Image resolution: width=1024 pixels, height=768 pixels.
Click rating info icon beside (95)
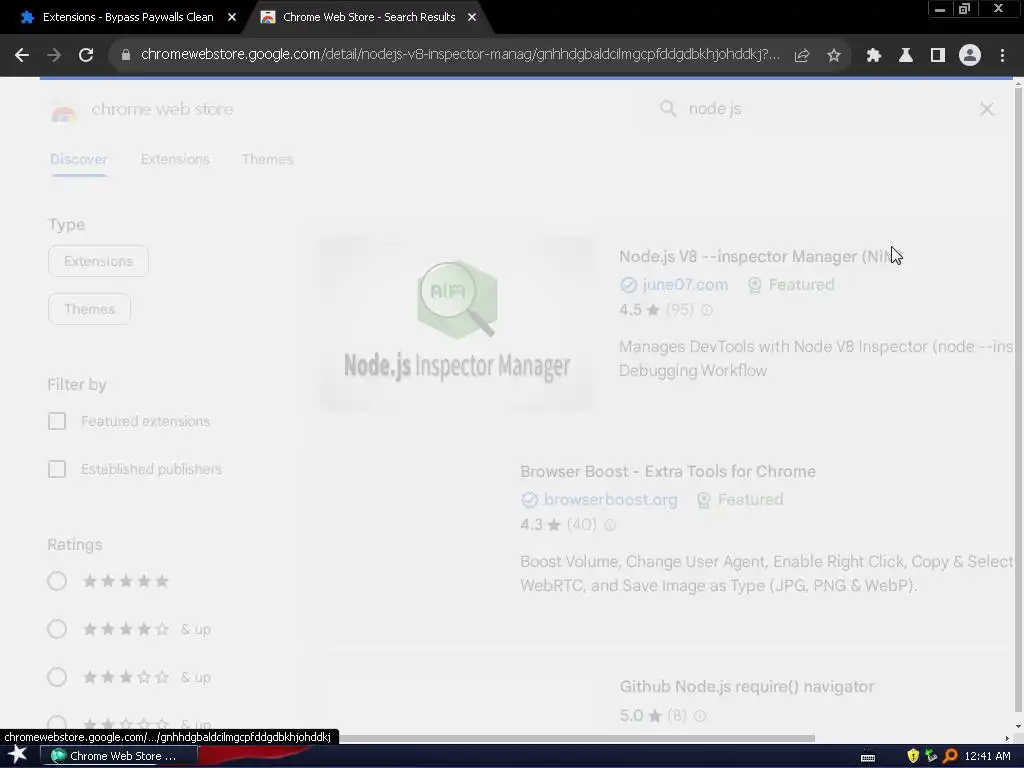pos(707,310)
